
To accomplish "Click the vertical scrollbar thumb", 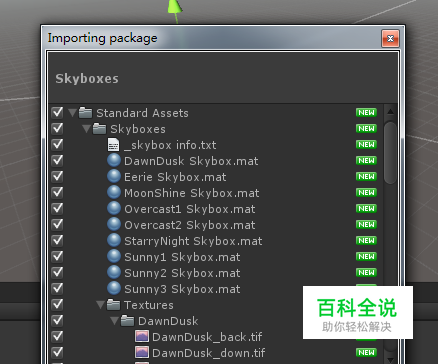I will [390, 153].
